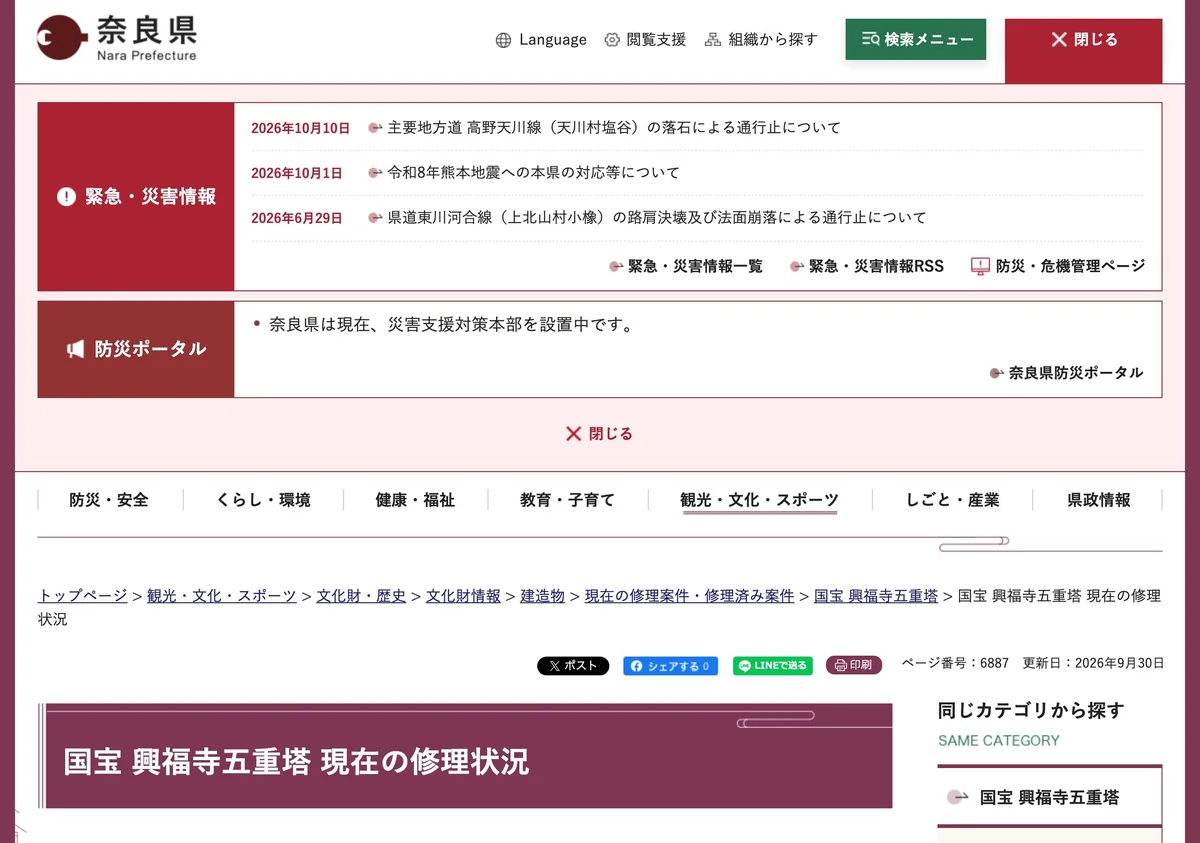The width and height of the screenshot is (1200, 843).
Task: Click the X icon in header 閉じる button
Action: coord(1059,40)
